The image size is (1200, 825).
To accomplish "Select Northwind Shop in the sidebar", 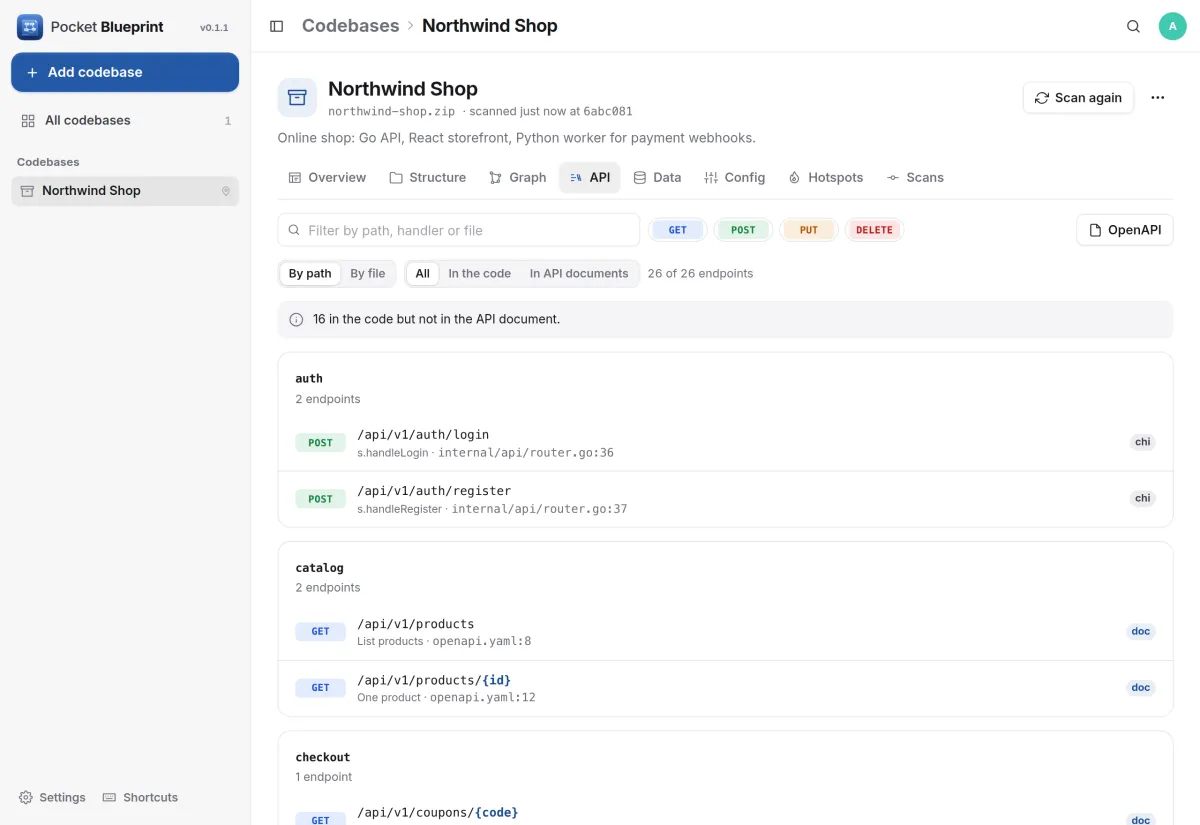I will pos(125,191).
